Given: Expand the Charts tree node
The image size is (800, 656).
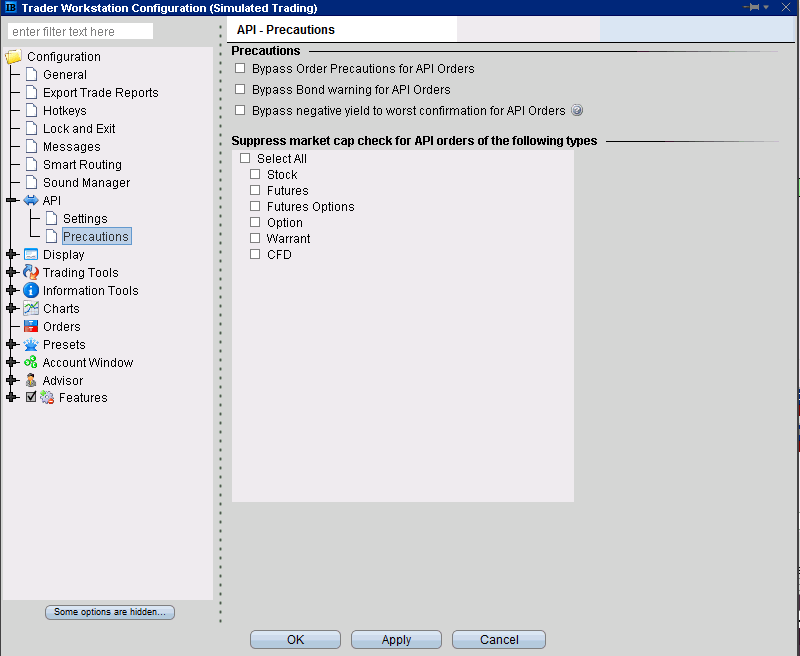Looking at the screenshot, I should click(x=12, y=308).
